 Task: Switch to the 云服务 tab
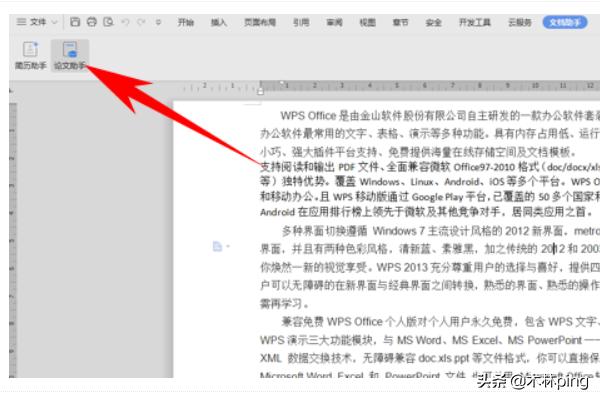[520, 22]
